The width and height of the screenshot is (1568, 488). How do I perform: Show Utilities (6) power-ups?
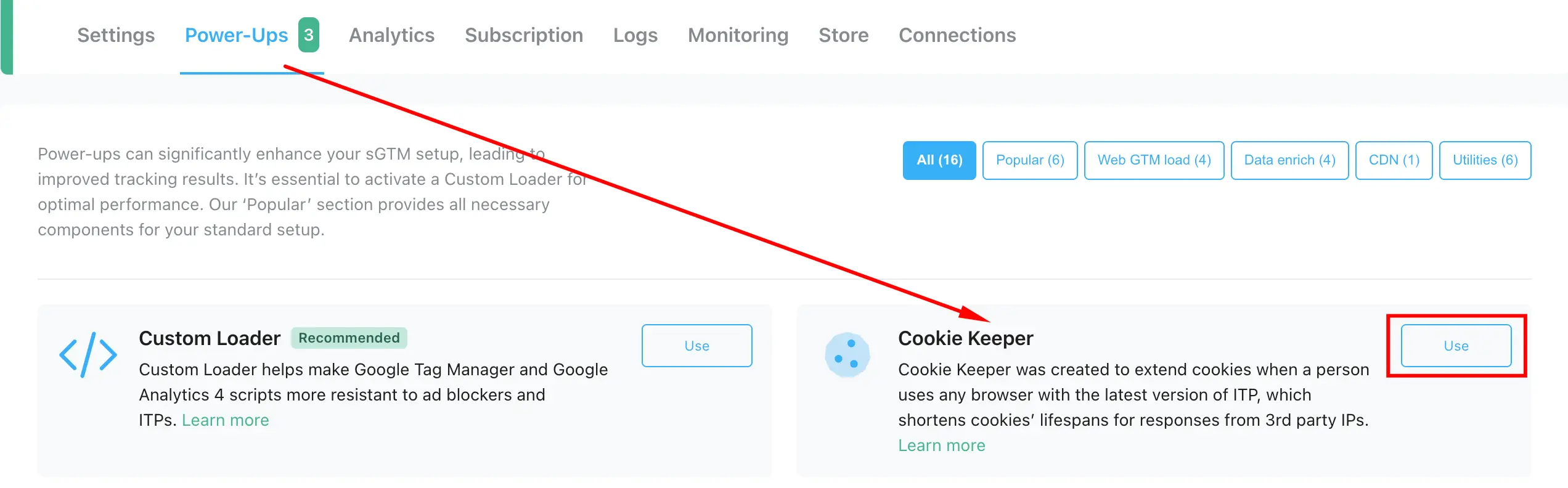[x=1485, y=160]
